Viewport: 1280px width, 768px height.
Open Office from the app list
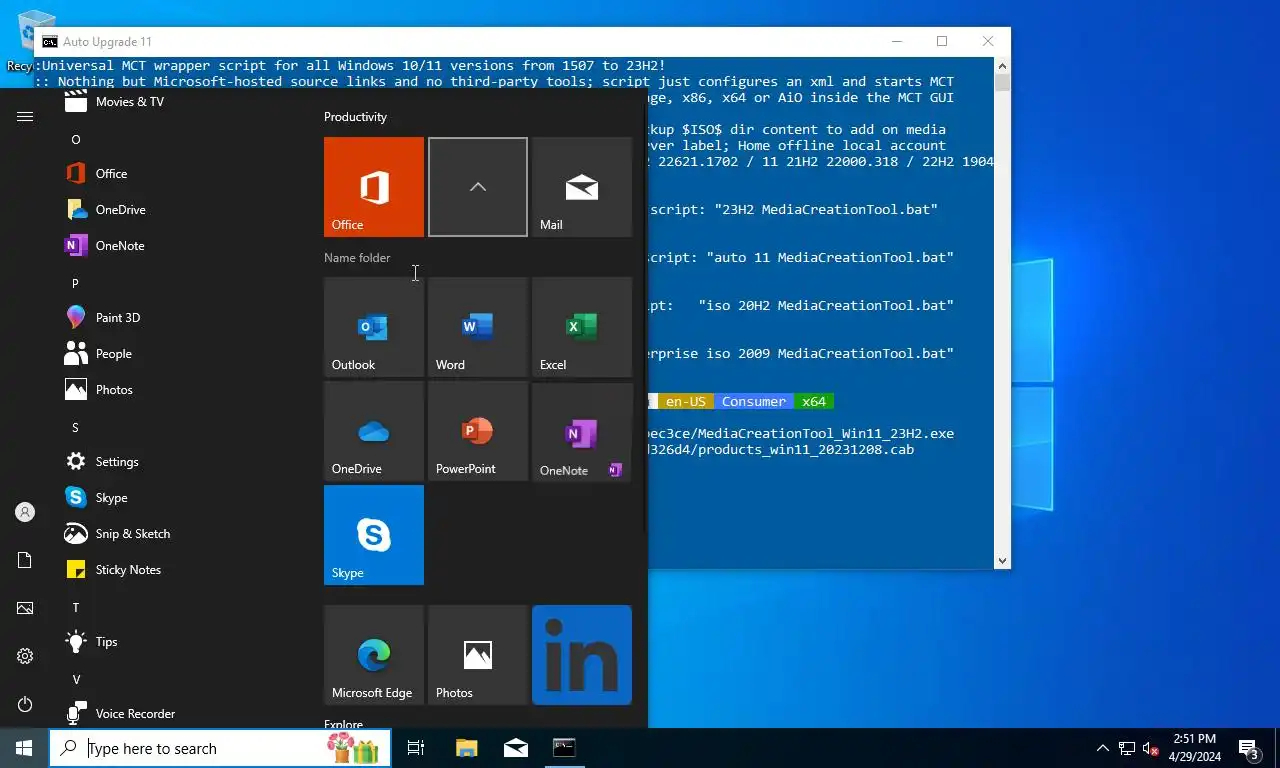coord(182,174)
